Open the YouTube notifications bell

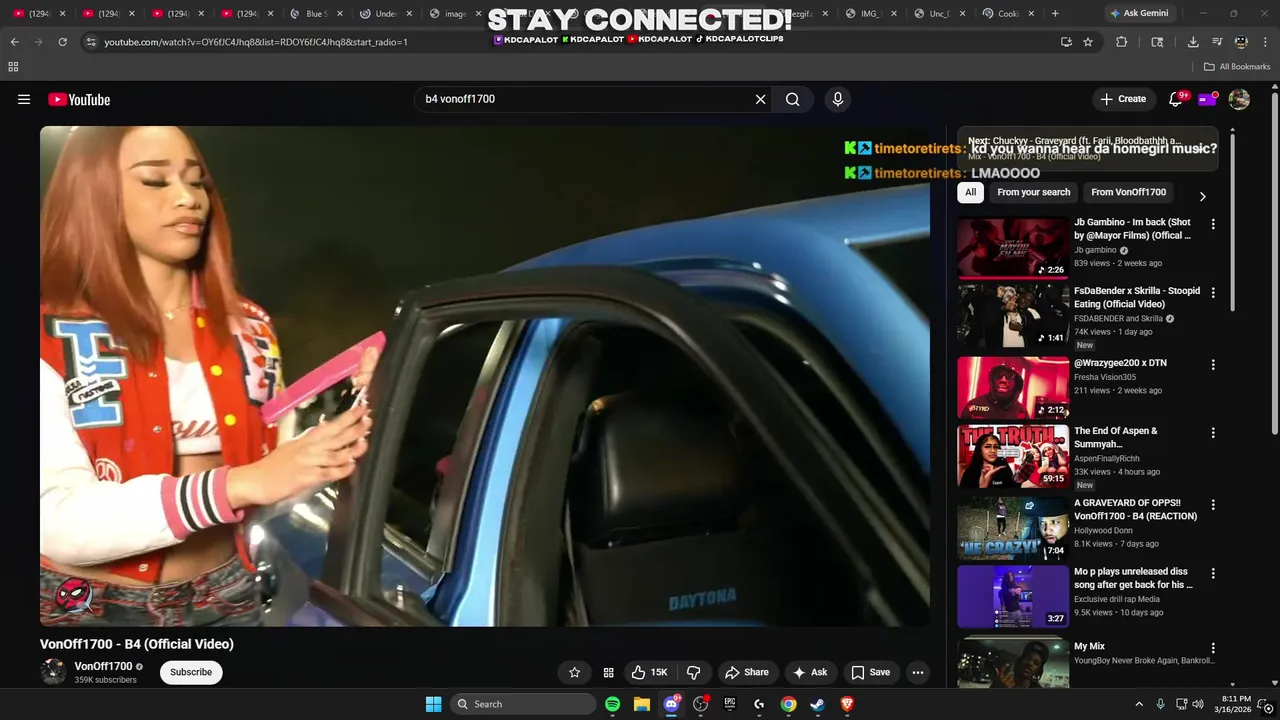pos(1176,99)
